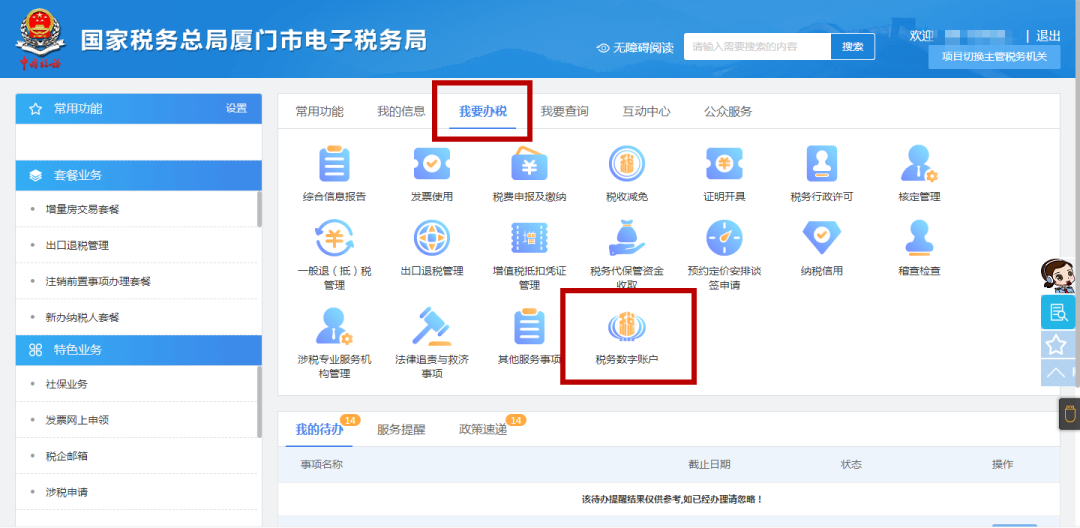The width and height of the screenshot is (1080, 528).
Task: Click 特色业务 section header
Action: tap(138, 350)
